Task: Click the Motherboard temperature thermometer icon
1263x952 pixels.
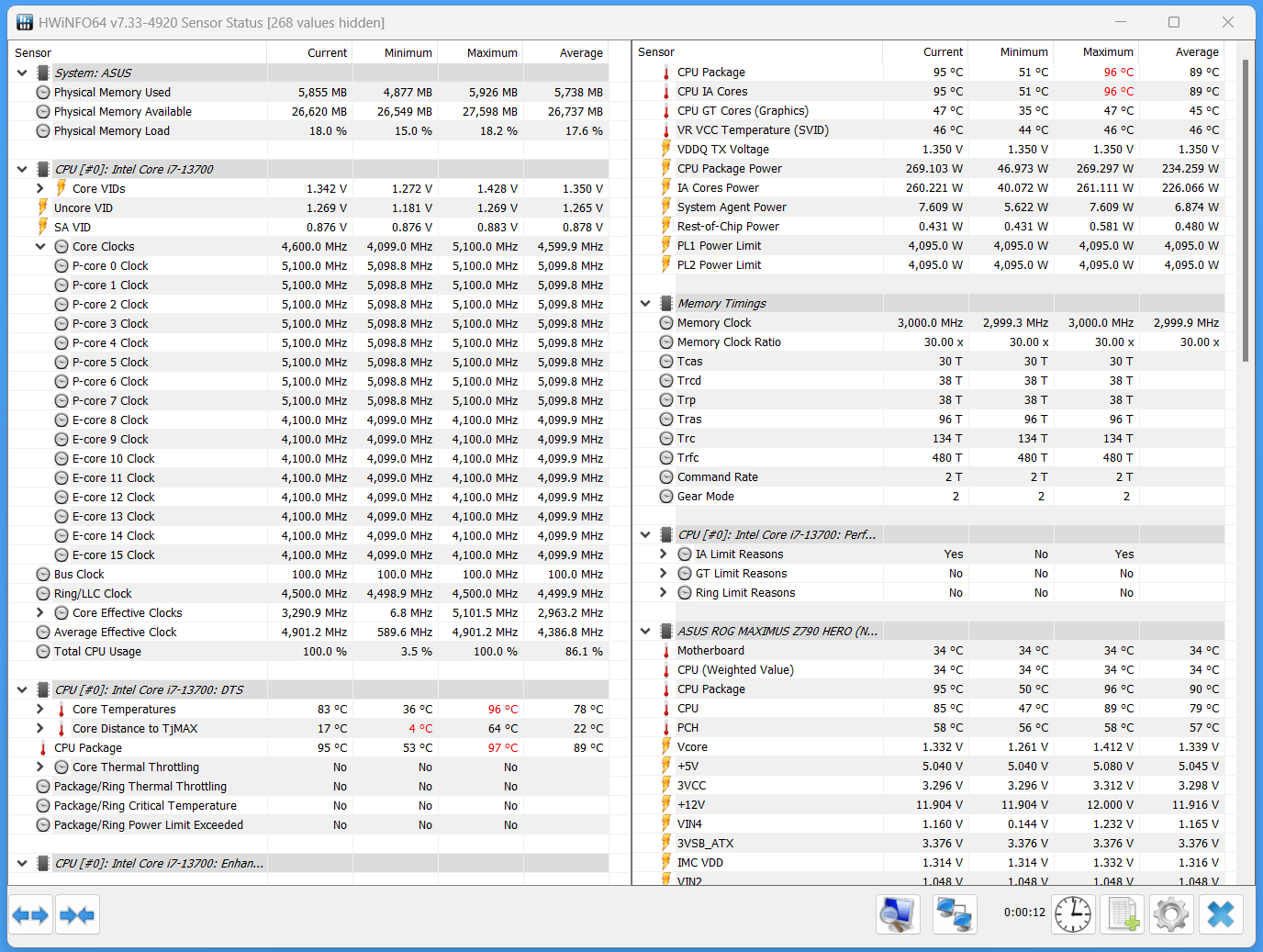Action: pyautogui.click(x=666, y=651)
